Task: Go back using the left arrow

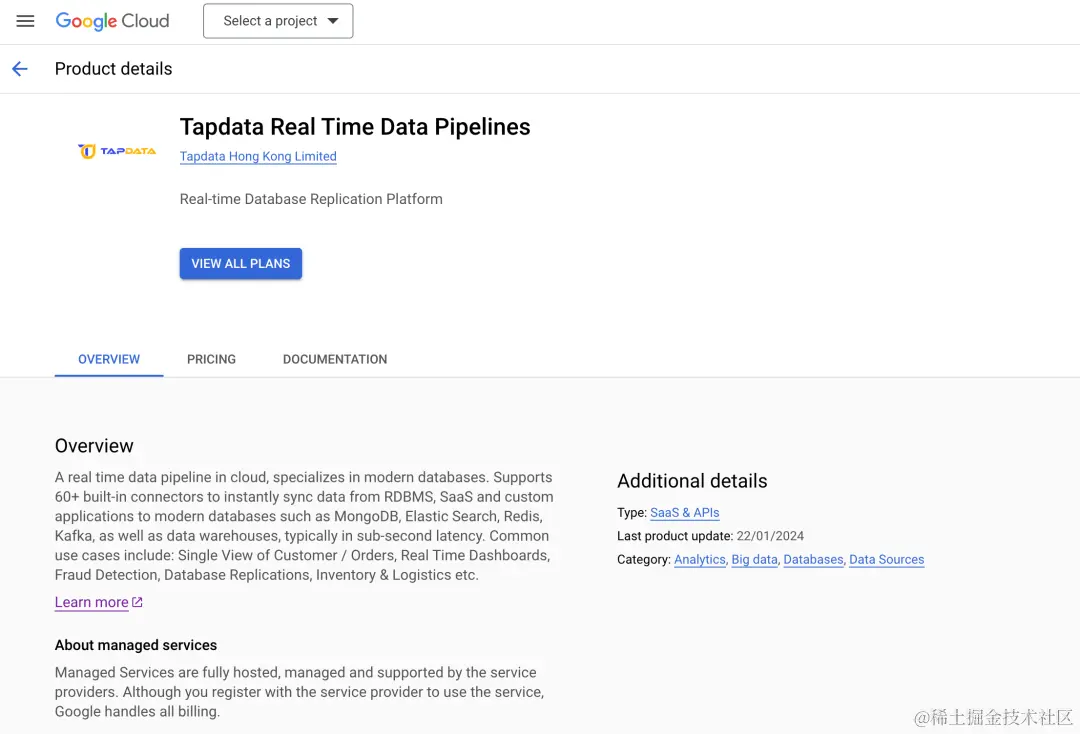Action: [x=20, y=69]
